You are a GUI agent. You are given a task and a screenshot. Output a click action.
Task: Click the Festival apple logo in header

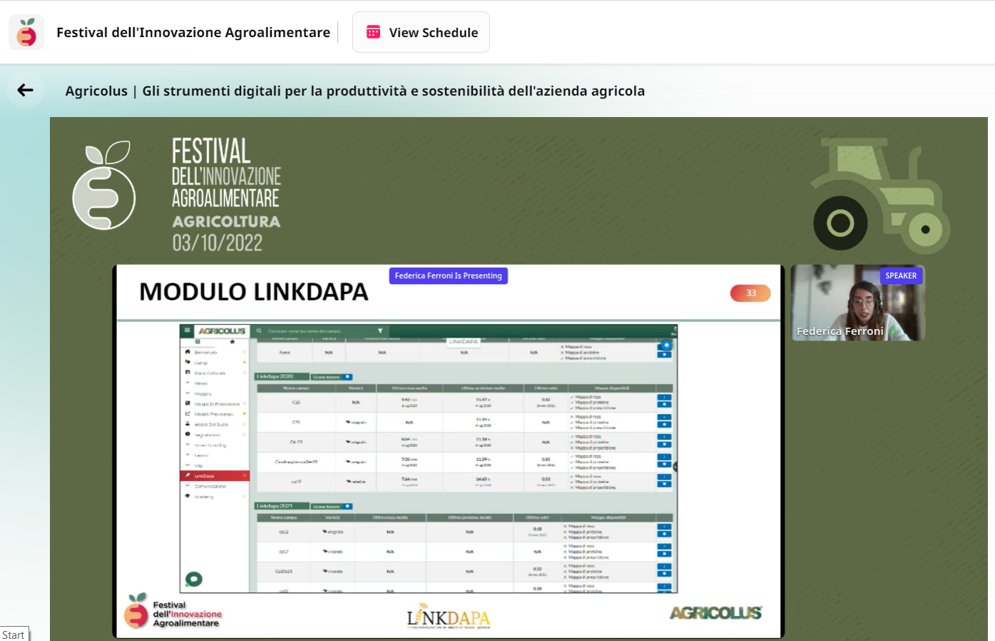coord(26,32)
